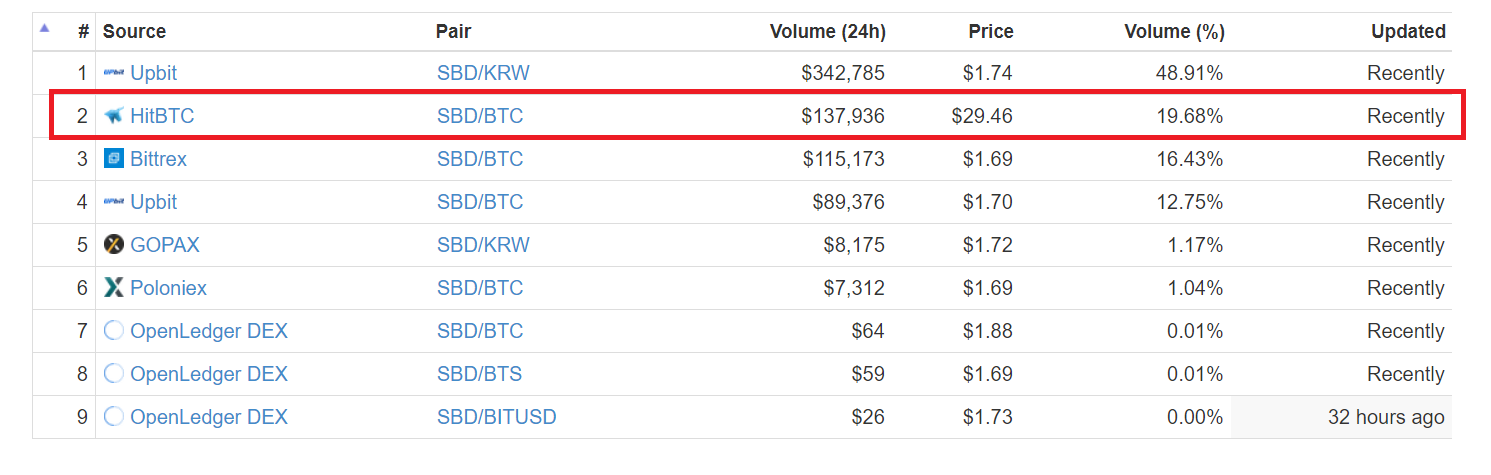The height and width of the screenshot is (475, 1491).
Task: Open SBD/KRW pair link for Upbit
Action: tap(483, 73)
